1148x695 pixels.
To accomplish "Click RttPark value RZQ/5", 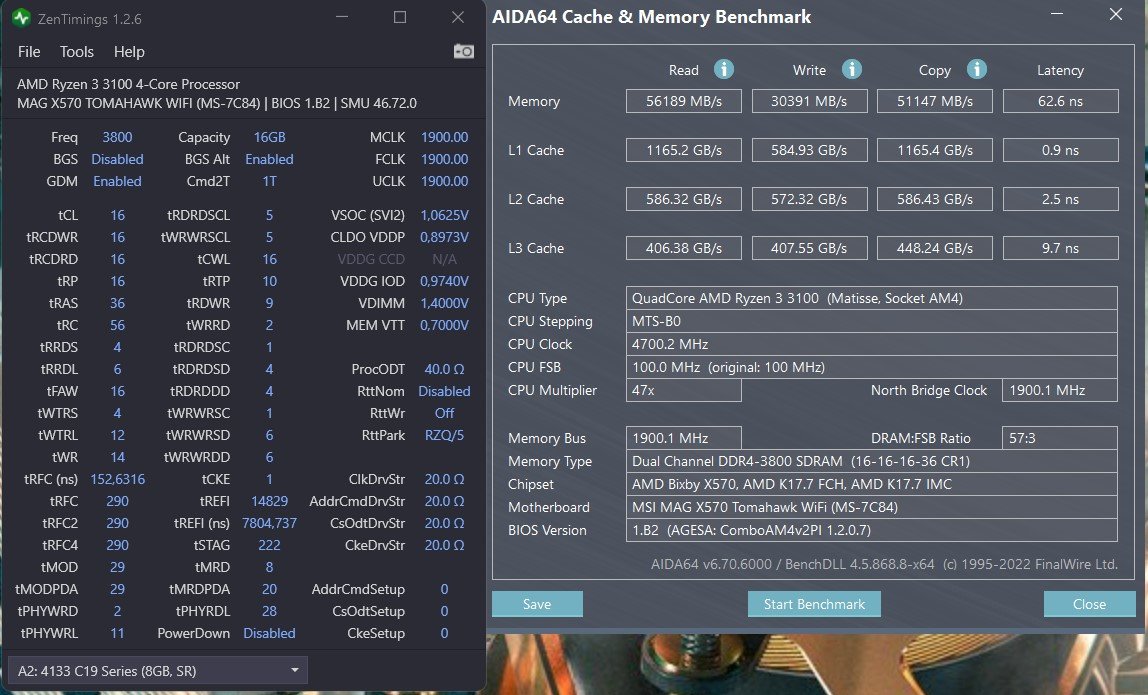I will tap(444, 435).
